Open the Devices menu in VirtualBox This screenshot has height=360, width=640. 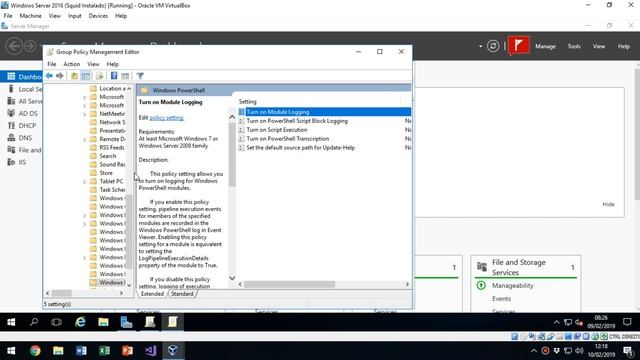(x=98, y=16)
